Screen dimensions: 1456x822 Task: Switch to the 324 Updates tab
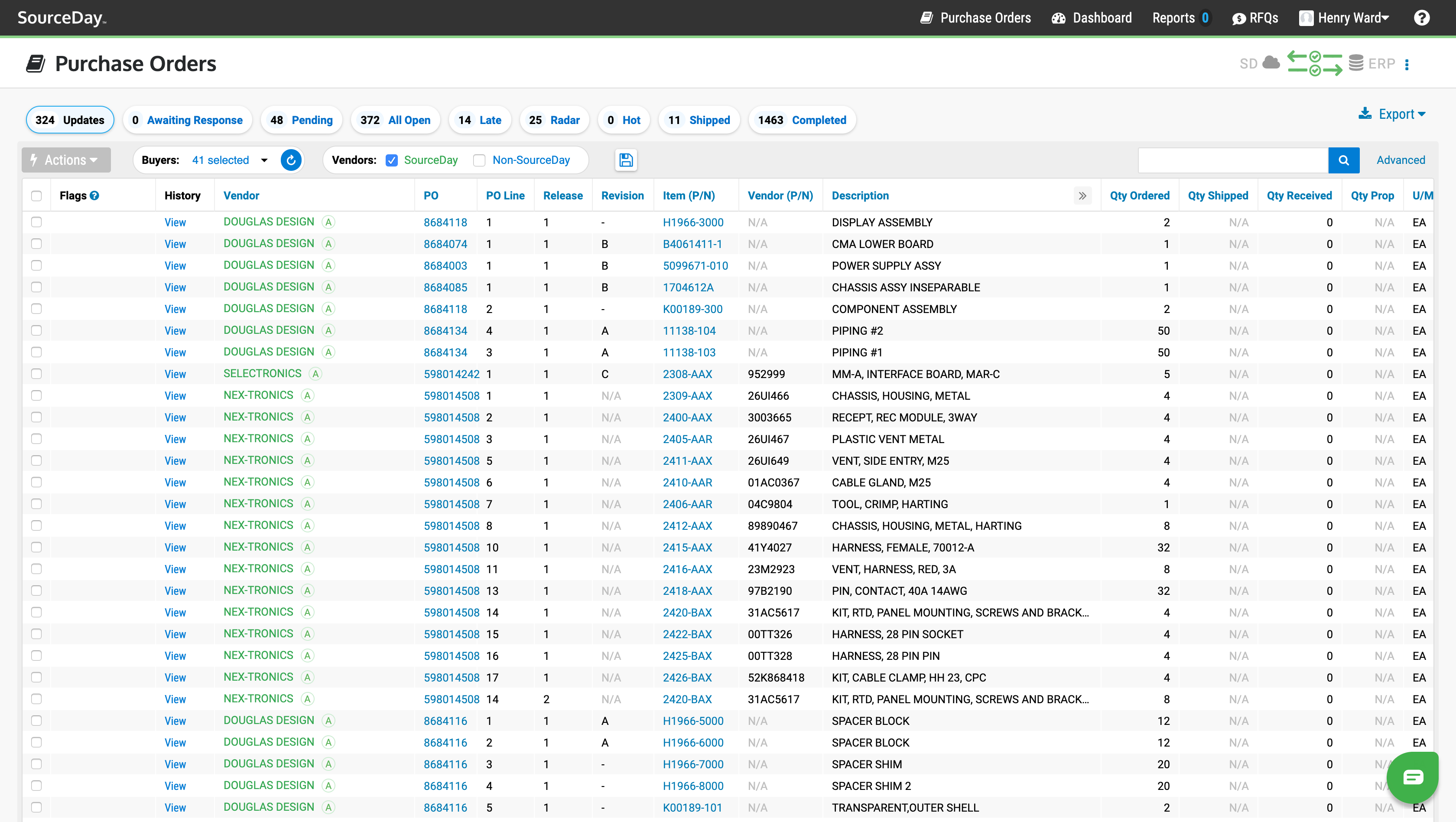pos(69,120)
